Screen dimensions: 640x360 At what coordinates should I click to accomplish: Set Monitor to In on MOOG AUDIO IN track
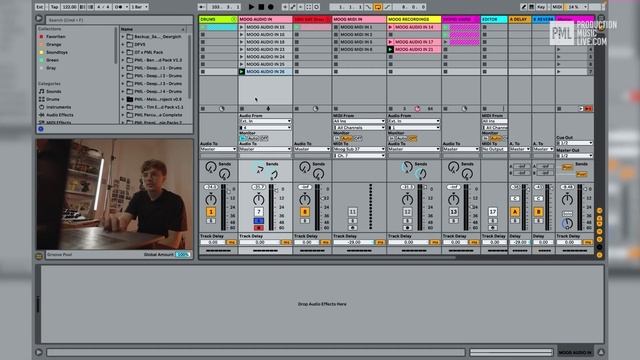coord(243,138)
